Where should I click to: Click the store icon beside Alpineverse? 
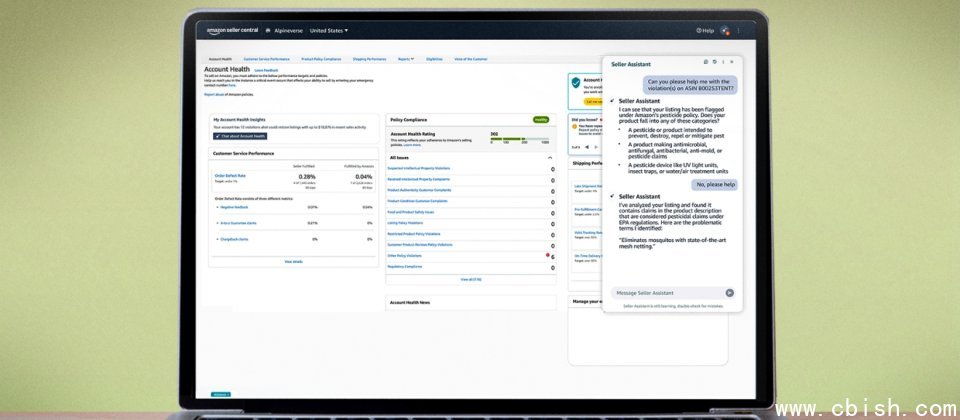pos(268,31)
